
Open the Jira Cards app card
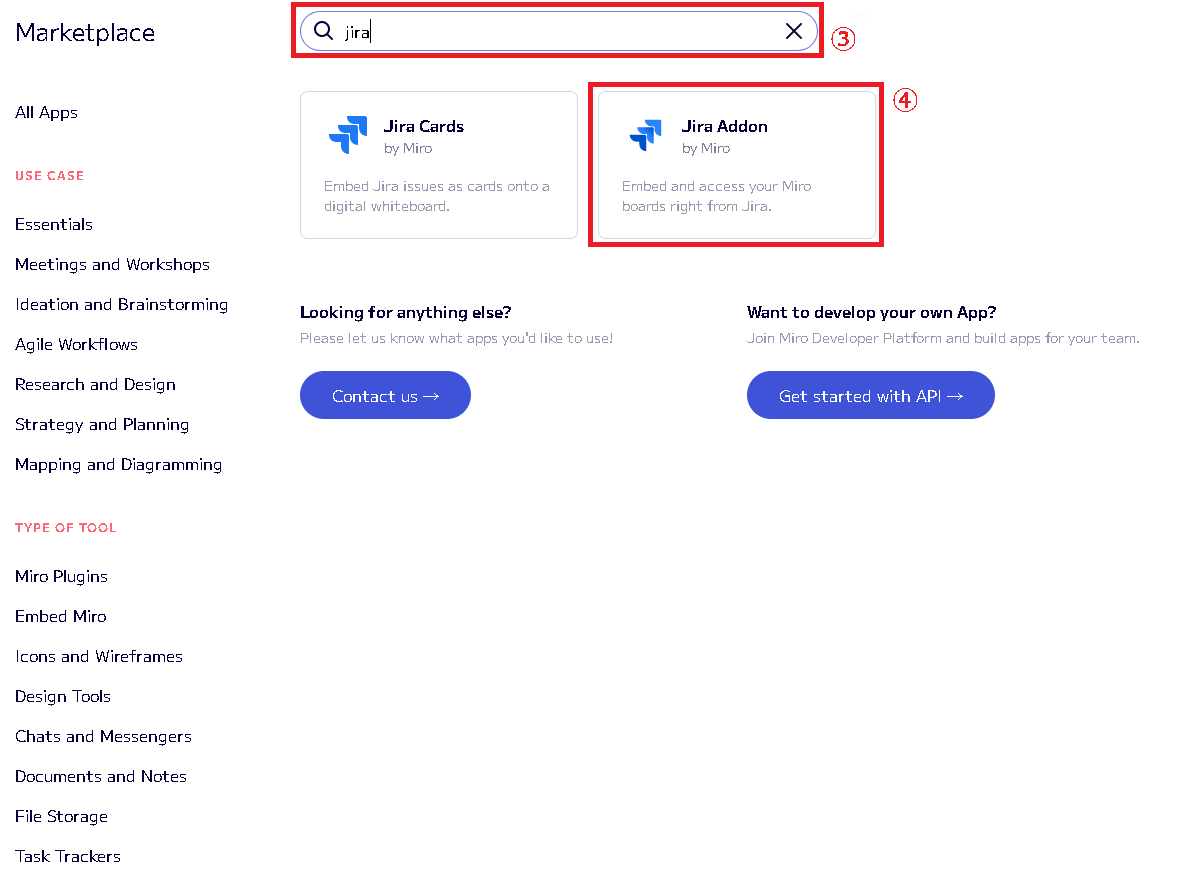point(439,166)
